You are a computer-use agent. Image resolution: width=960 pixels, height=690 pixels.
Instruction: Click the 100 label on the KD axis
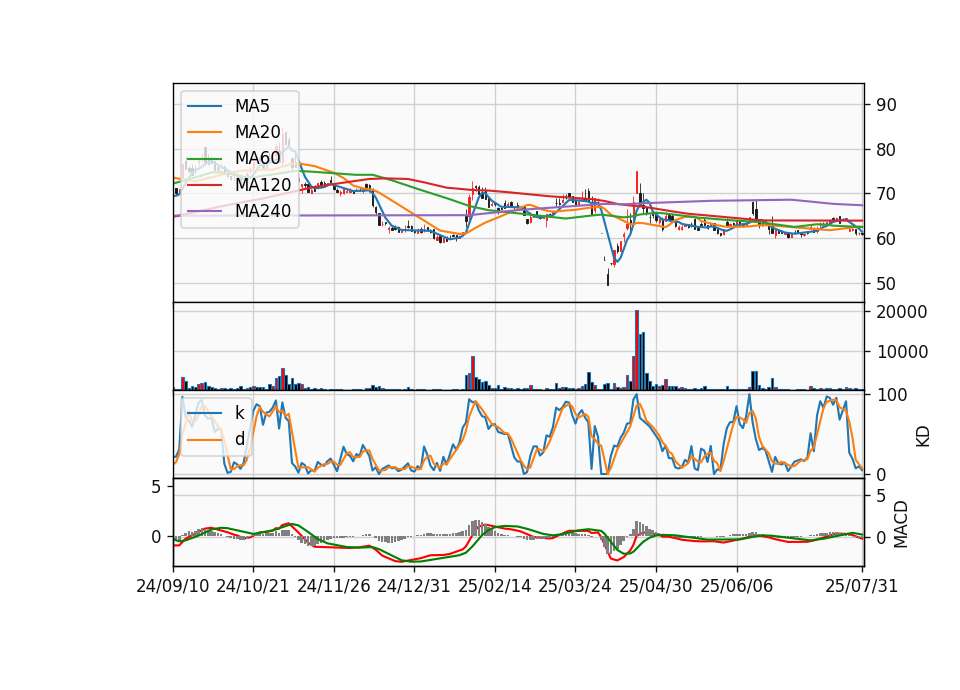(x=892, y=395)
